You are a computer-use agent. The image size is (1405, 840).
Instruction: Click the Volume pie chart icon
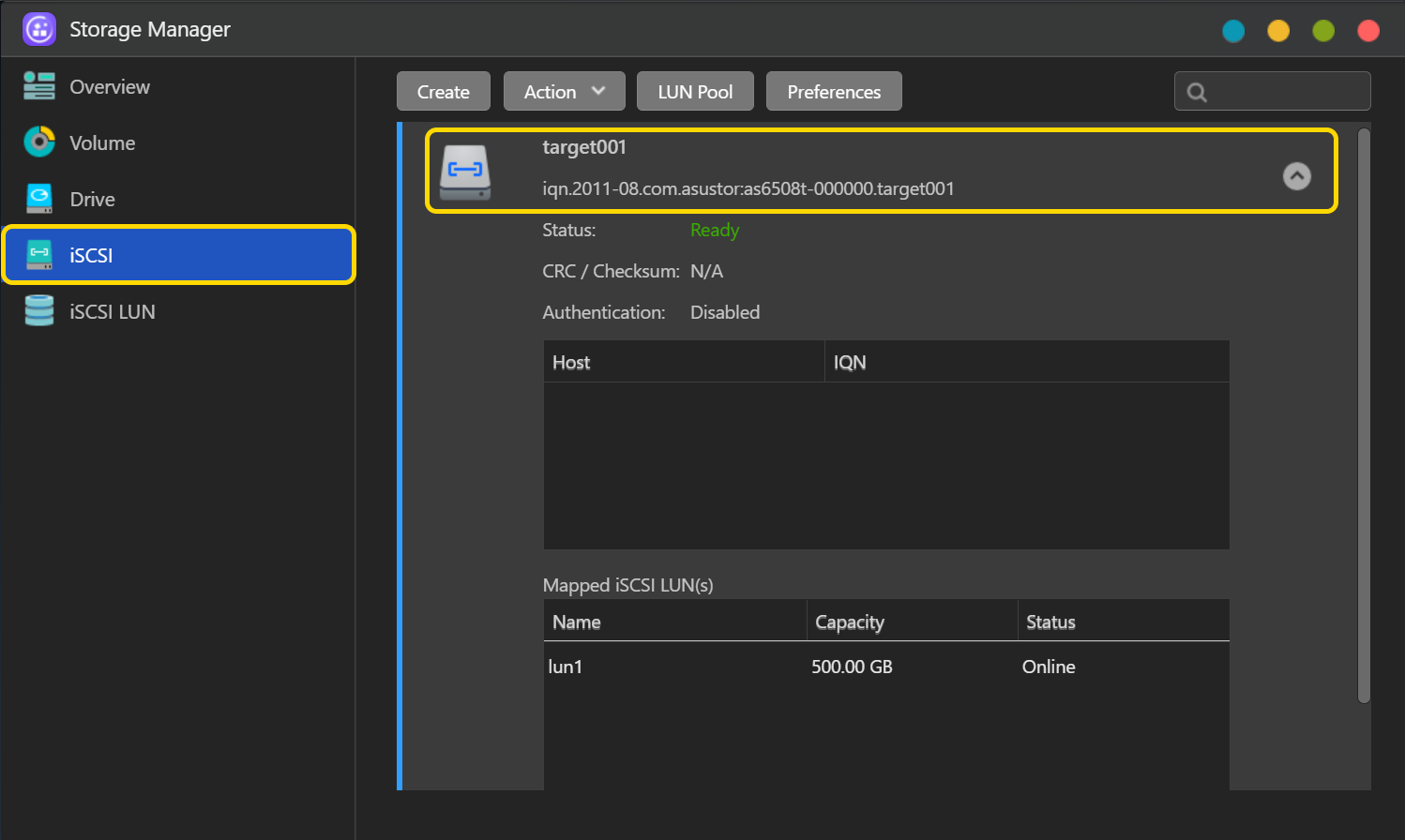coord(39,142)
